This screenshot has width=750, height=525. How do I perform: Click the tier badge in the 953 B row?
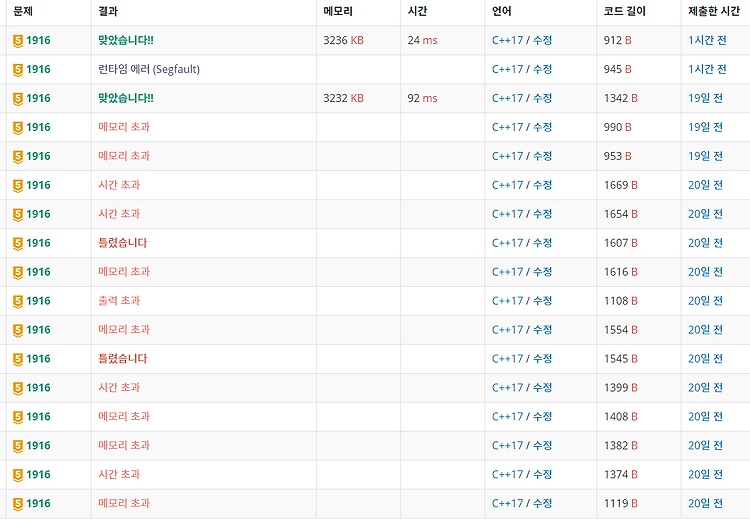(x=18, y=157)
